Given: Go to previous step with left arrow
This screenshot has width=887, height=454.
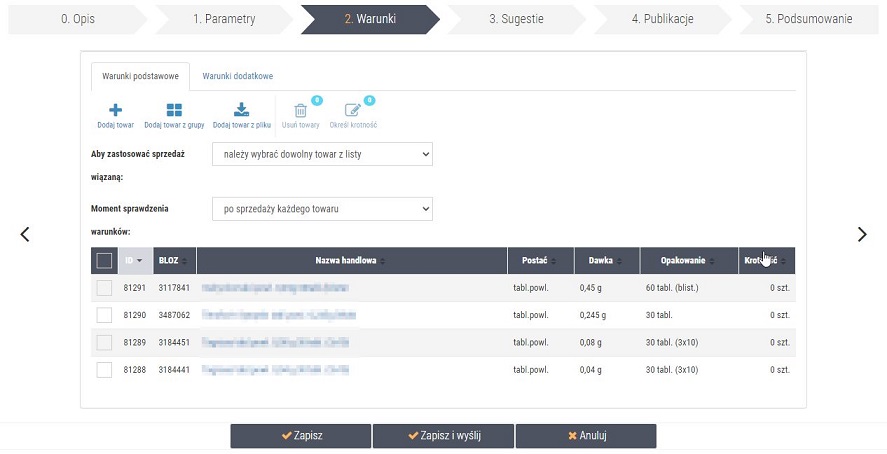Looking at the screenshot, I should [25, 234].
